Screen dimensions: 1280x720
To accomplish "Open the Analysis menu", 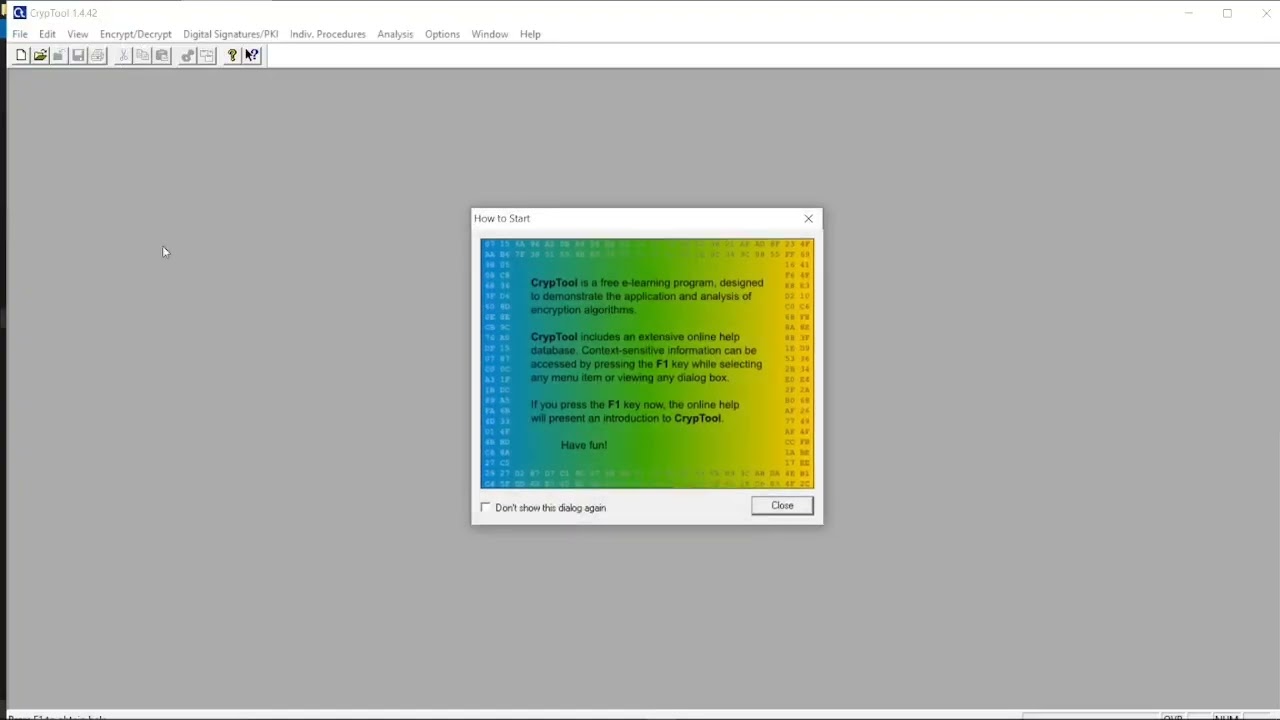I will (x=395, y=34).
